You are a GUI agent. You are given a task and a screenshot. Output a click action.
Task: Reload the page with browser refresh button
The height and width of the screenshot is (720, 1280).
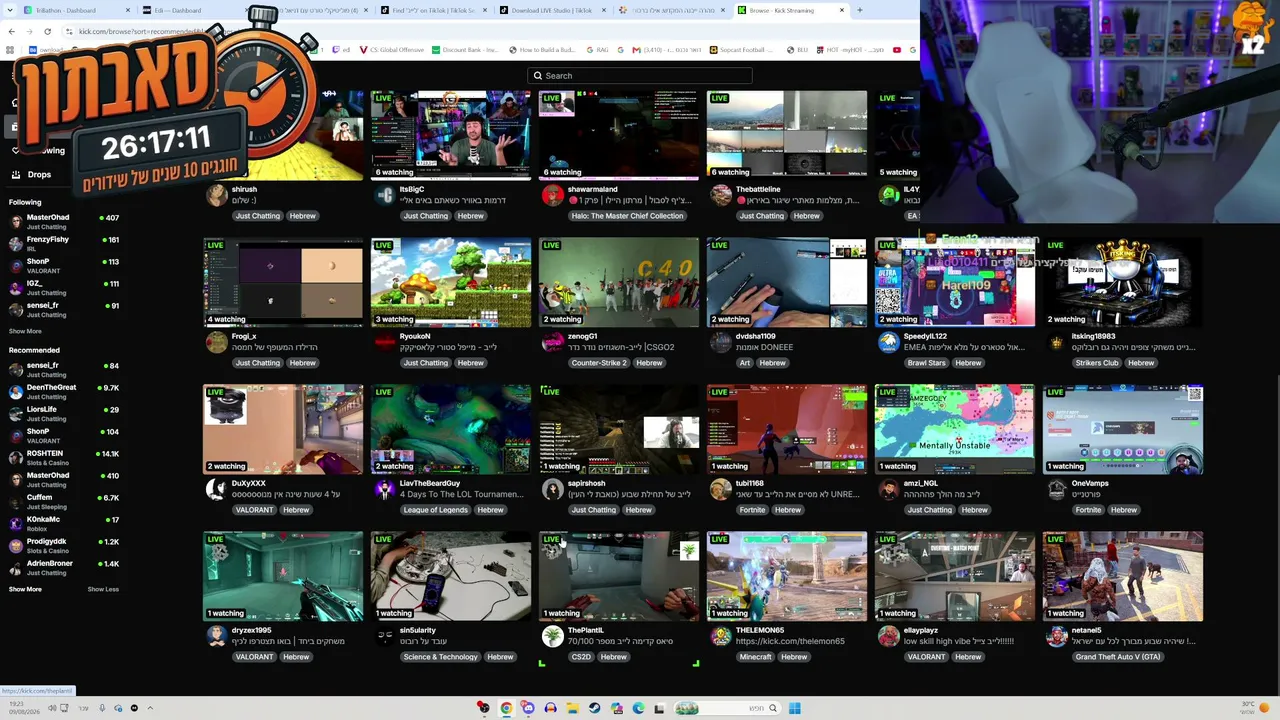click(47, 31)
